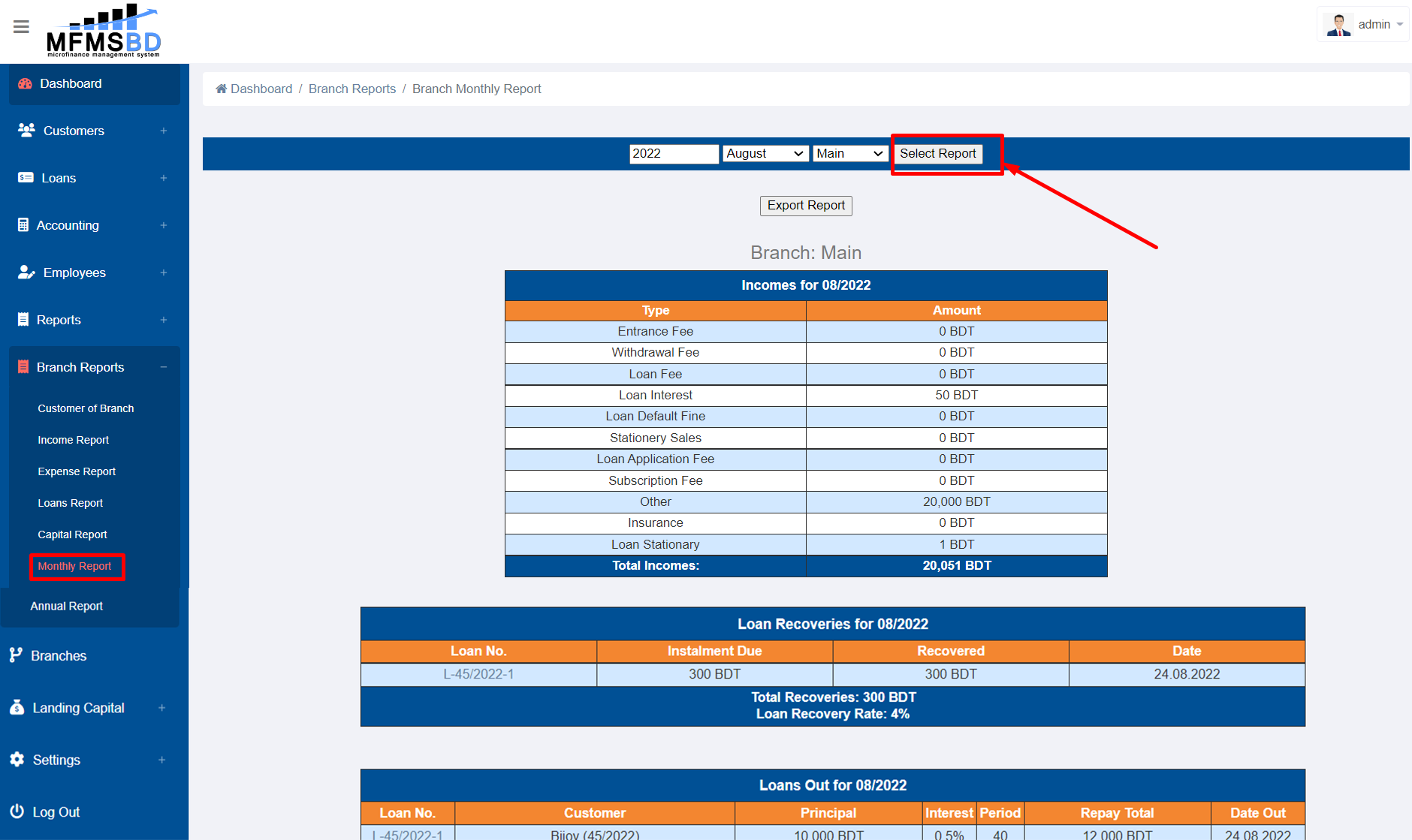Collapse the Branch Reports menu minus sign
The image size is (1412, 840).
click(x=163, y=367)
